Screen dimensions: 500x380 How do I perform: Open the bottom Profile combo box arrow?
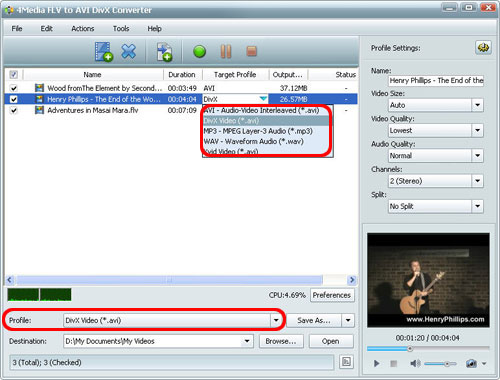point(276,320)
